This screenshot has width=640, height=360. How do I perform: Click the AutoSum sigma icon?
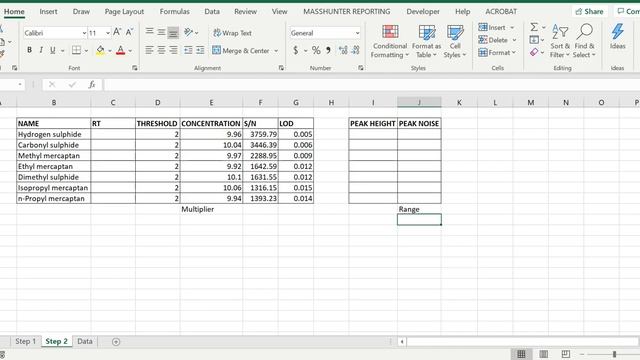point(534,27)
